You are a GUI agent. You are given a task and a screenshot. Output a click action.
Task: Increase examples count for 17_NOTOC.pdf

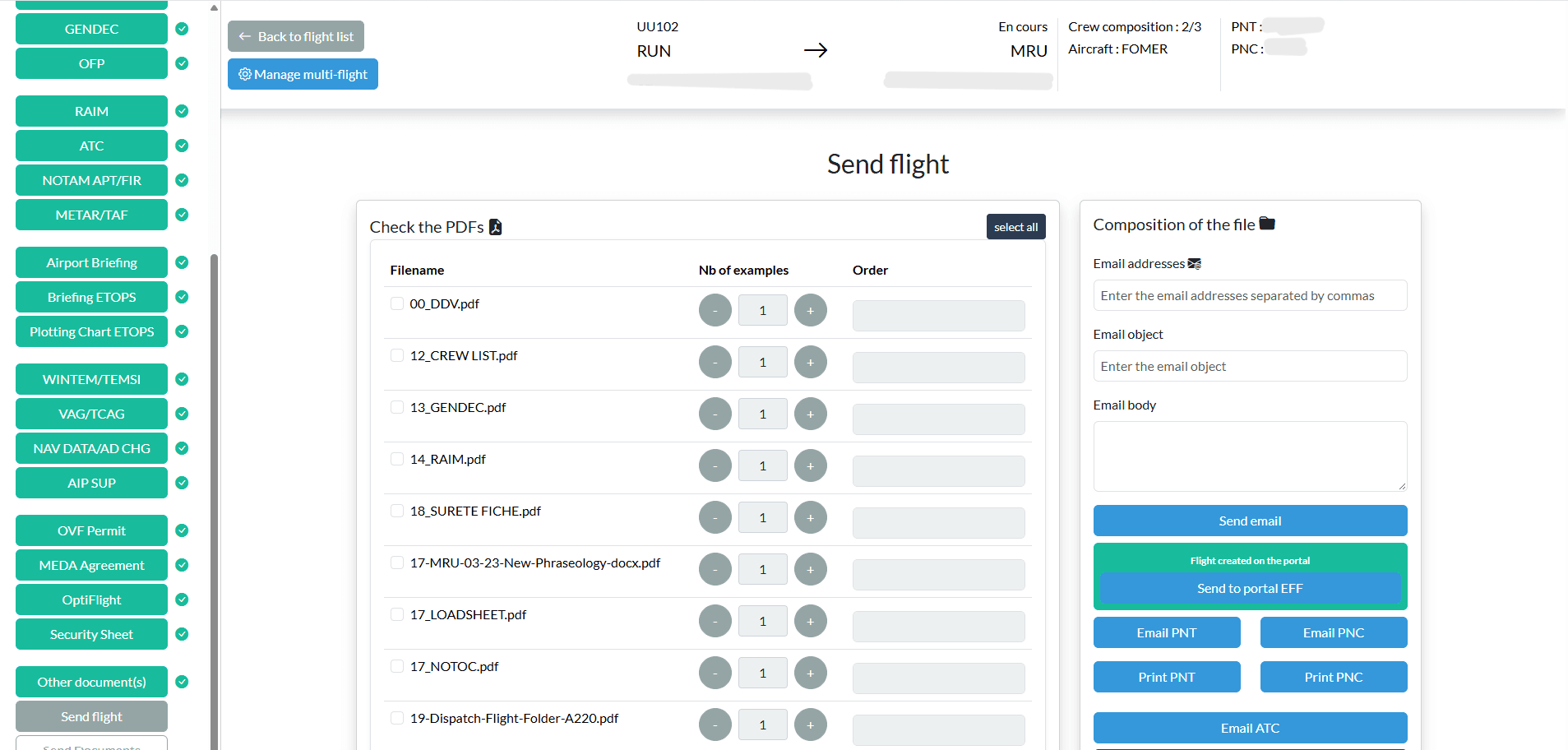(811, 673)
